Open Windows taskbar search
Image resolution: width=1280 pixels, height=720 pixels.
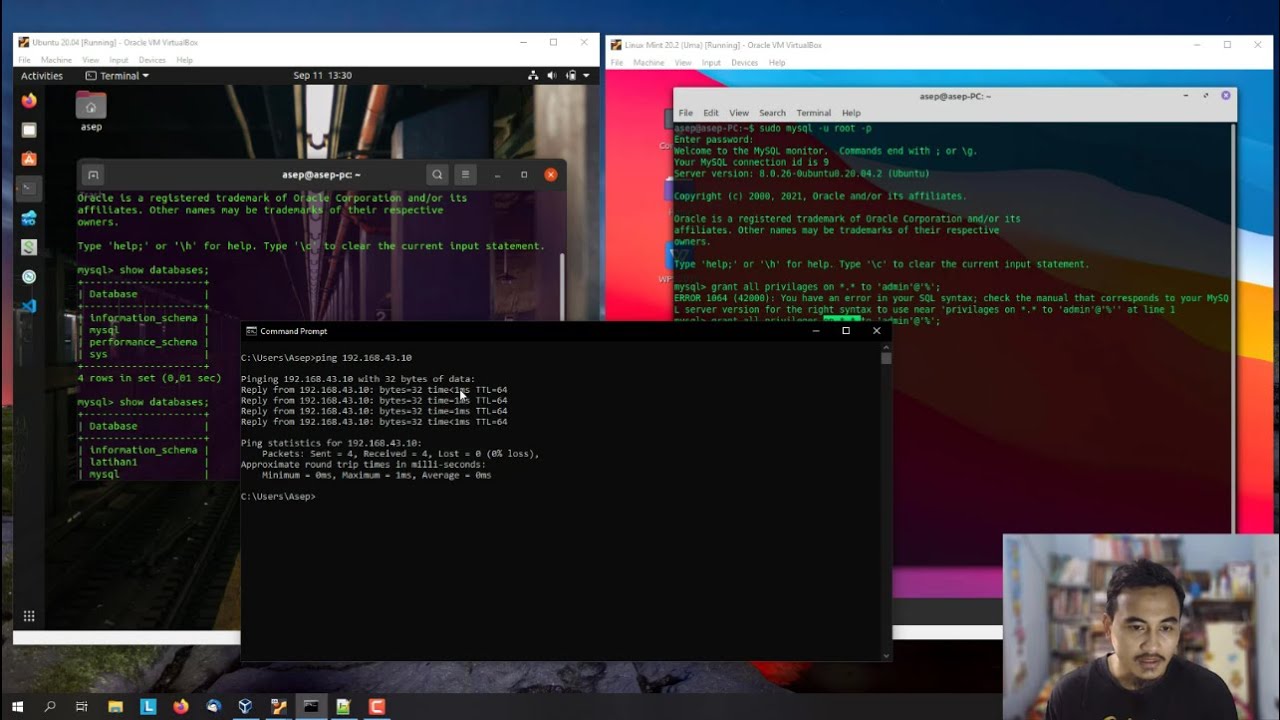click(50, 706)
